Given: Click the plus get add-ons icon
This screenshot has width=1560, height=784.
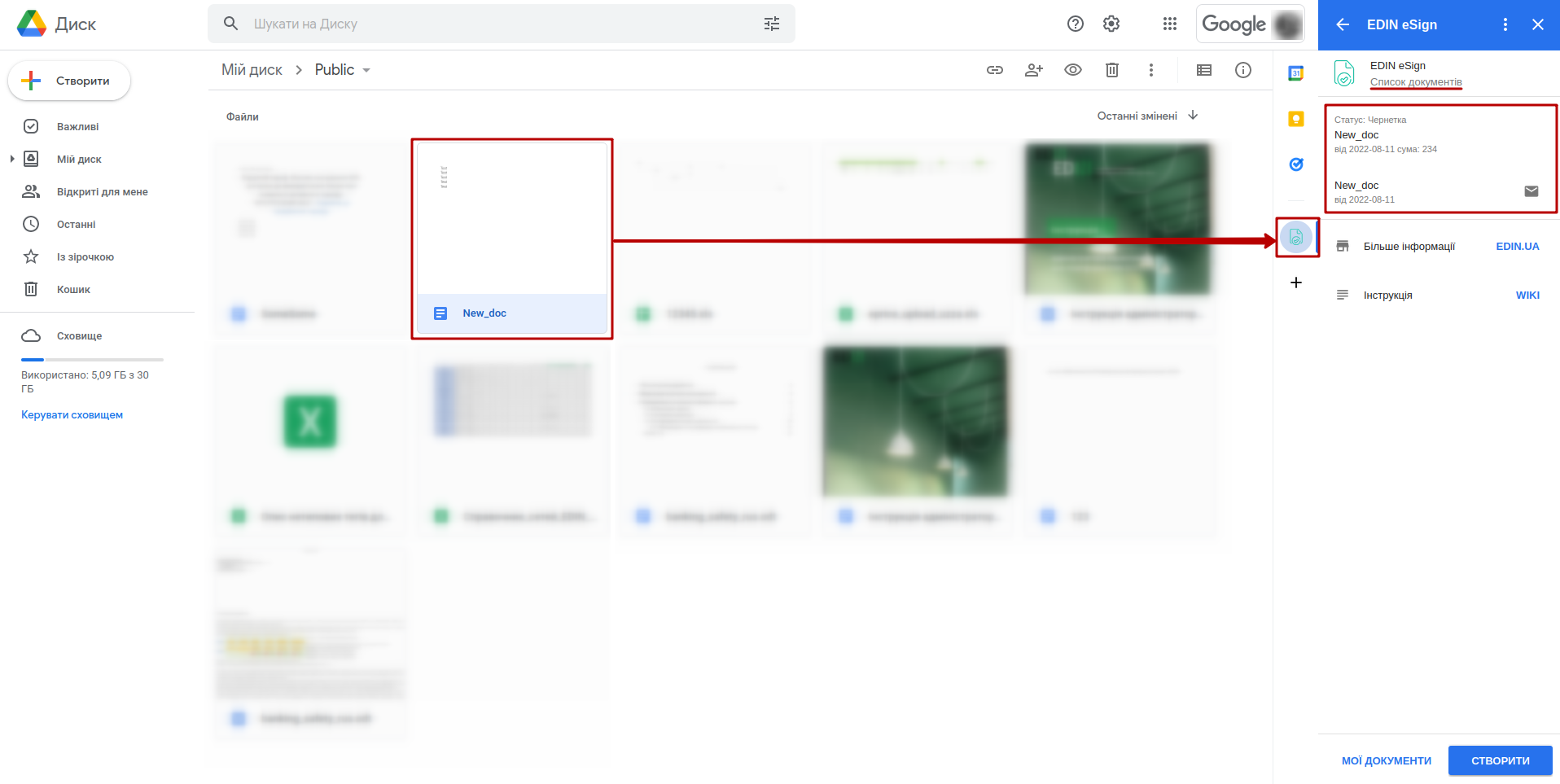Looking at the screenshot, I should pyautogui.click(x=1296, y=283).
